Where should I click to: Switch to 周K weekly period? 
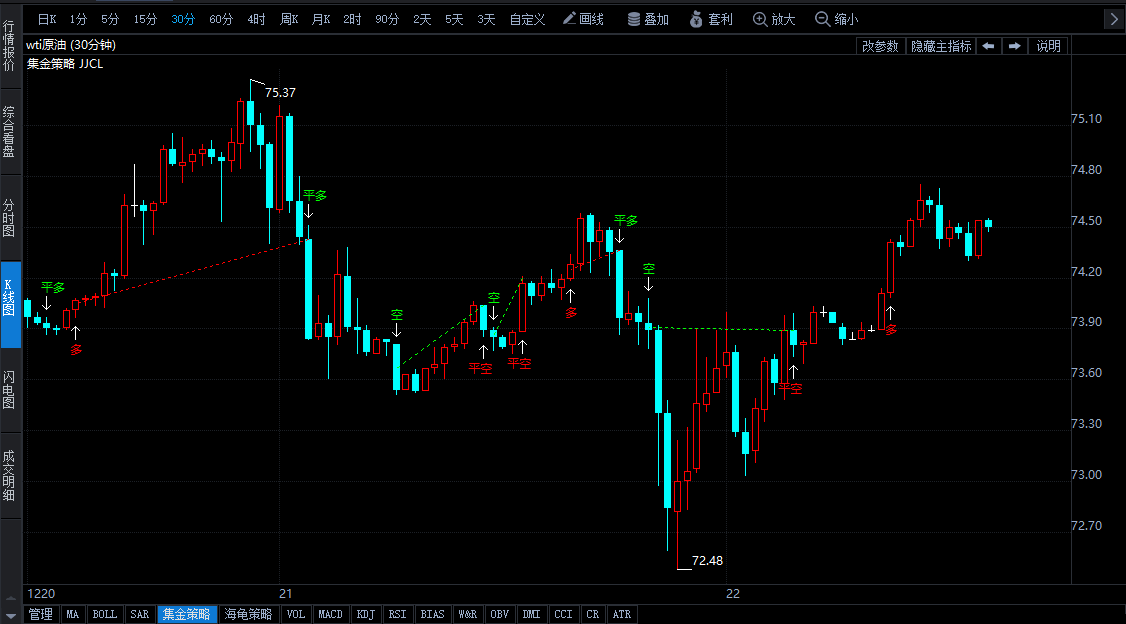tap(289, 19)
